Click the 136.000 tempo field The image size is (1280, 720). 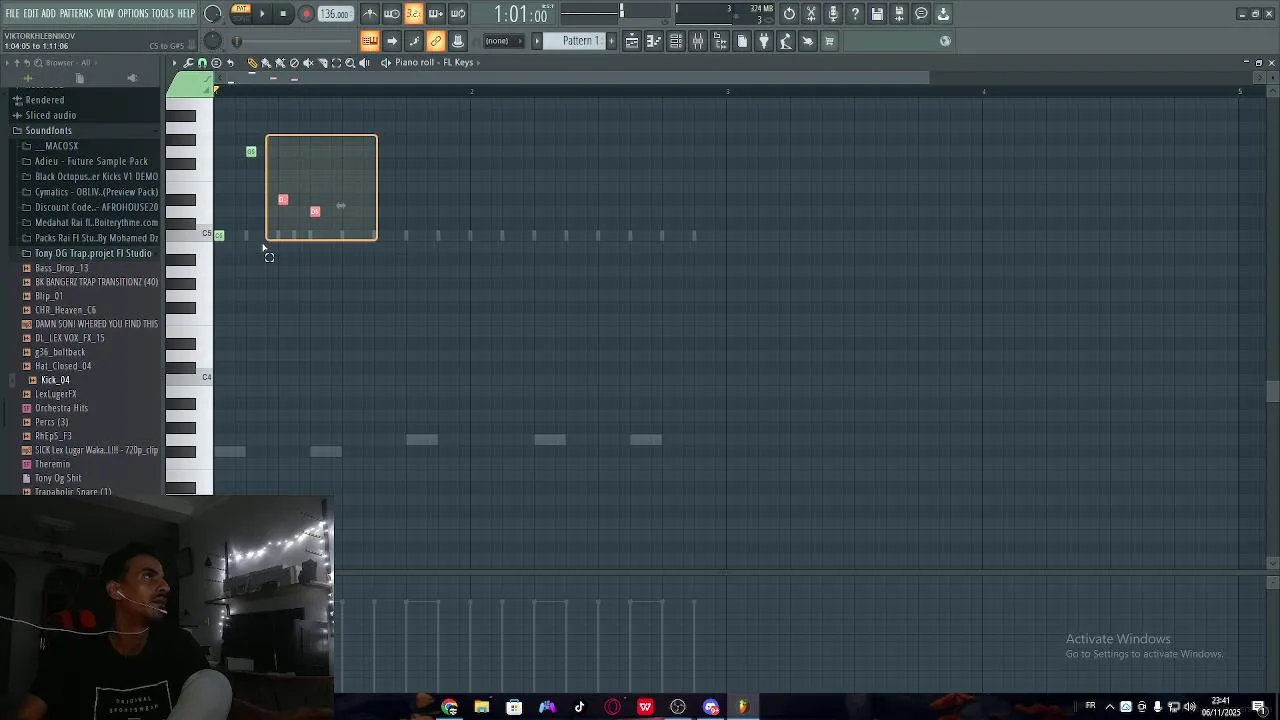[335, 14]
